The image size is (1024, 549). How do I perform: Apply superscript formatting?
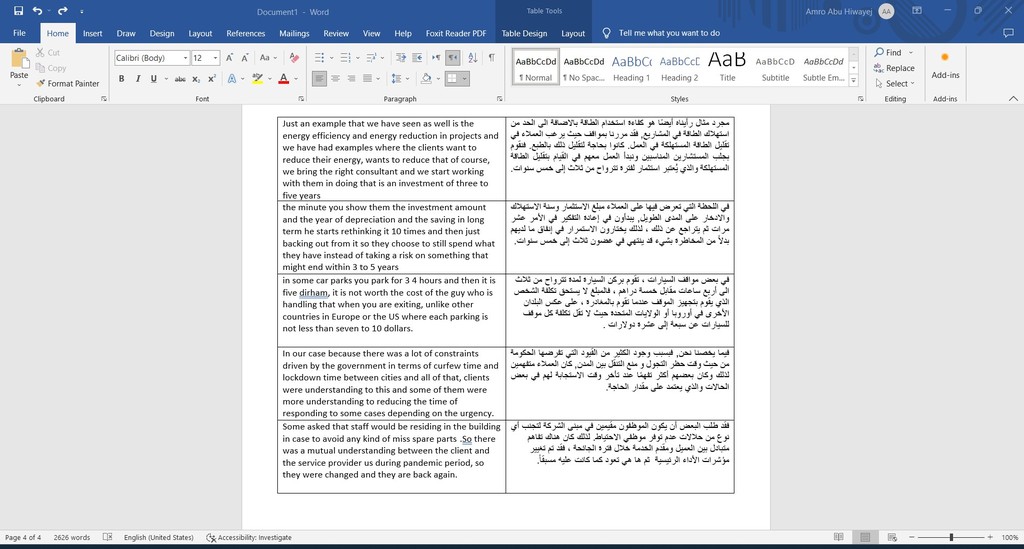click(x=212, y=79)
